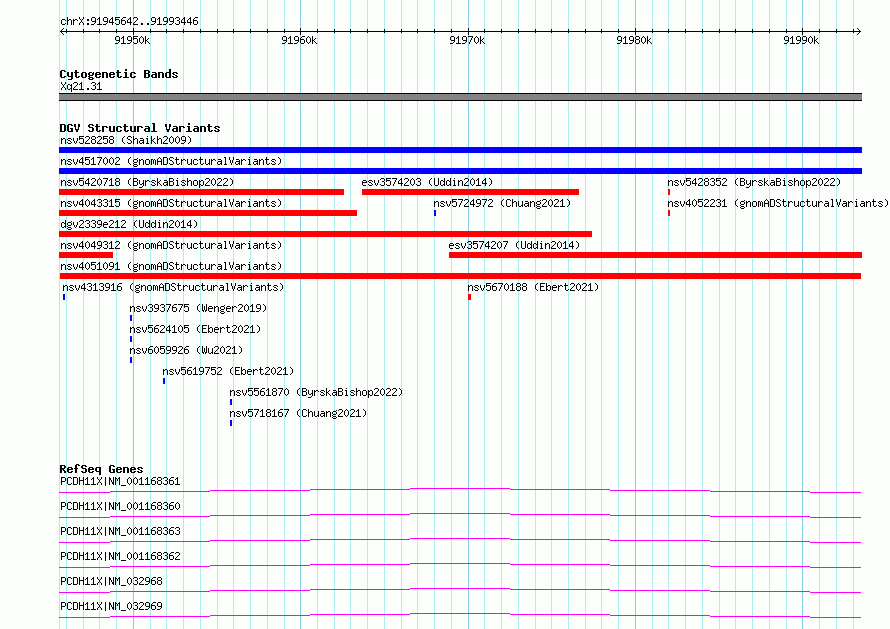
Task: Open dgv2339e212 (Uddin2014) variant label
Action: 129,224
